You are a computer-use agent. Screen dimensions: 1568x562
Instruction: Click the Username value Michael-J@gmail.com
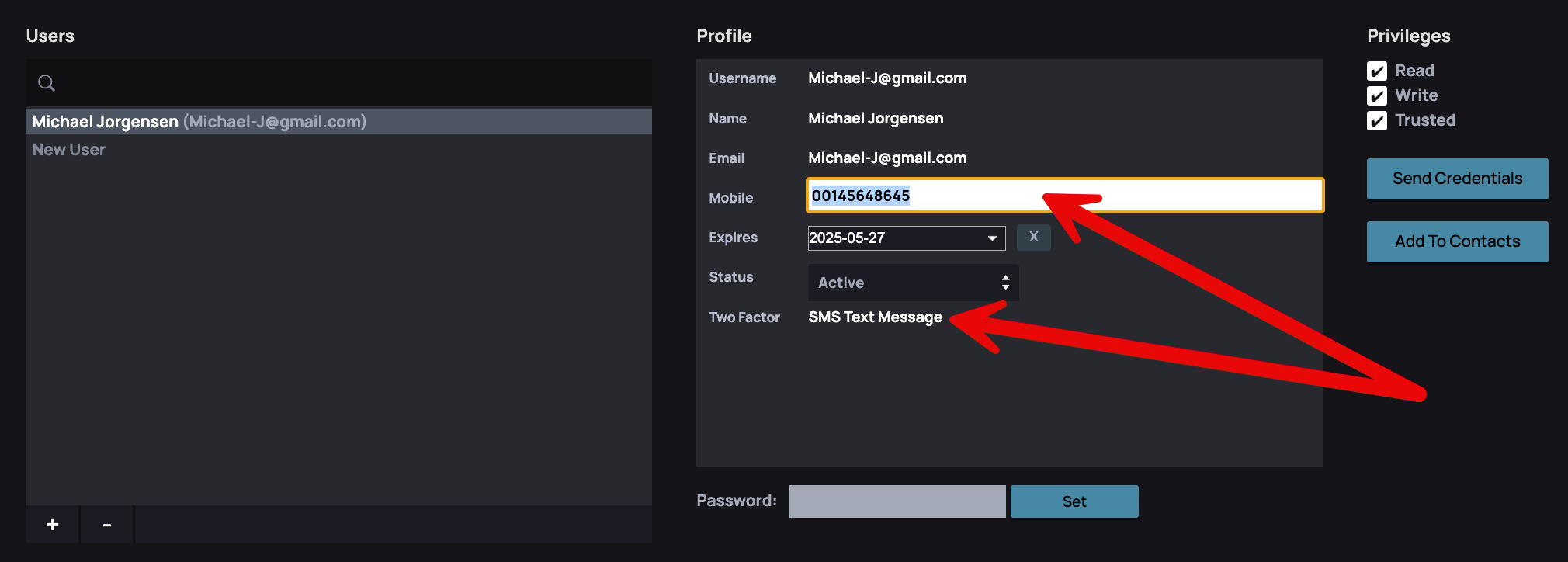[x=887, y=78]
